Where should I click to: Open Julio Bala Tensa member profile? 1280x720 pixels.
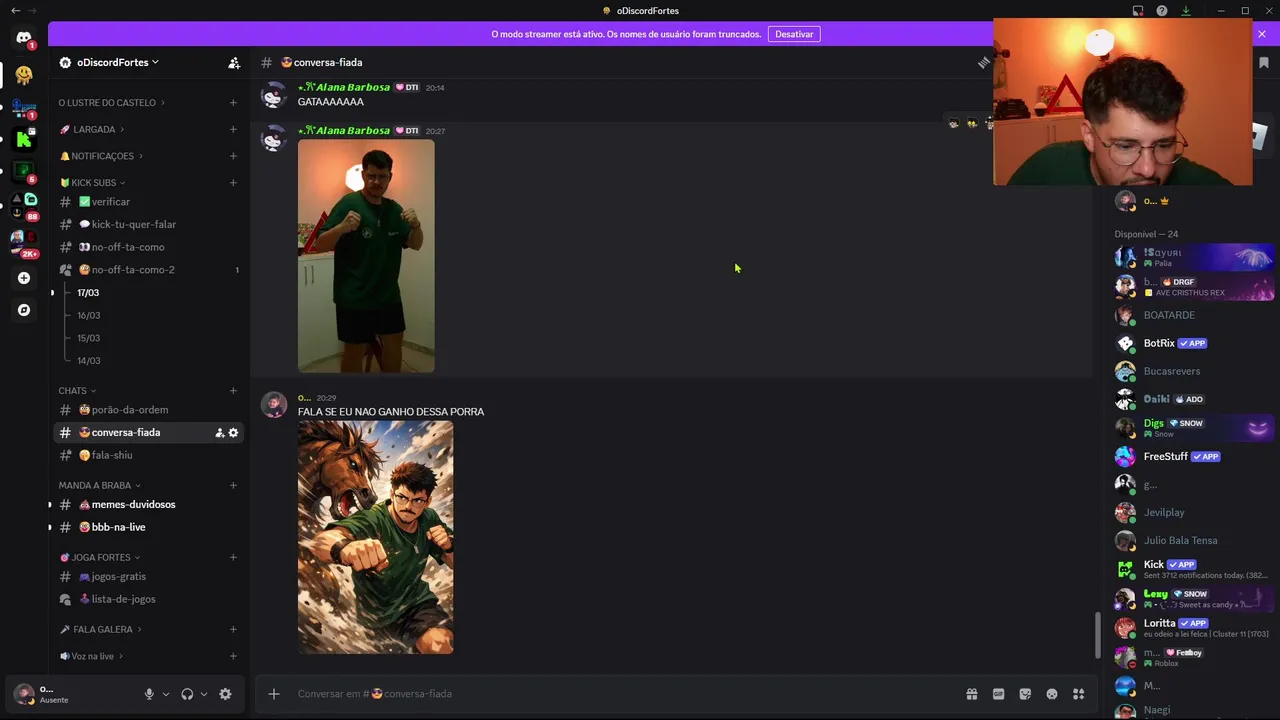point(1194,541)
